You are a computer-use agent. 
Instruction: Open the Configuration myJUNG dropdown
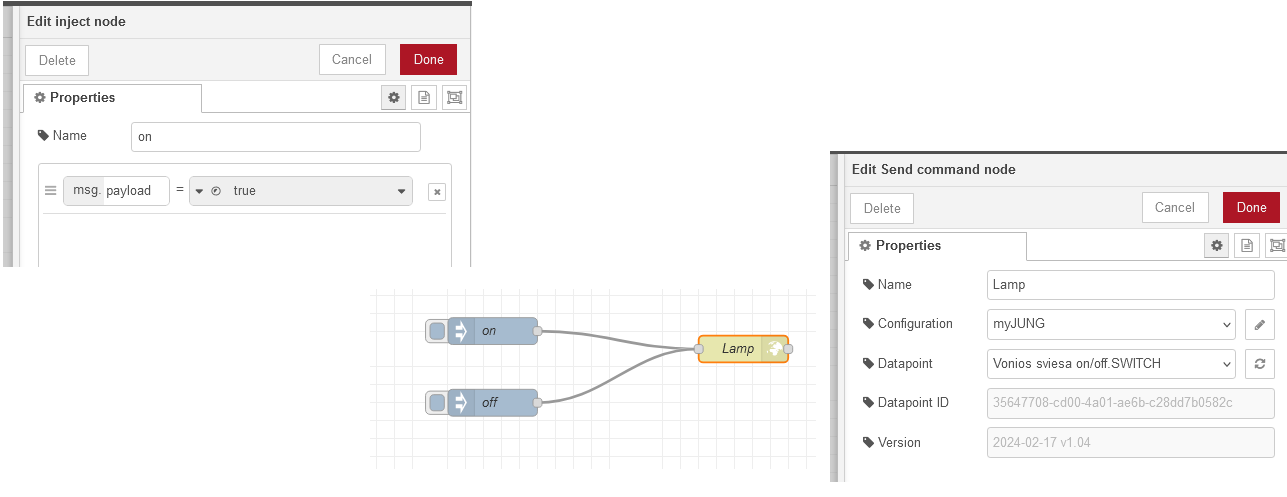(x=1110, y=324)
